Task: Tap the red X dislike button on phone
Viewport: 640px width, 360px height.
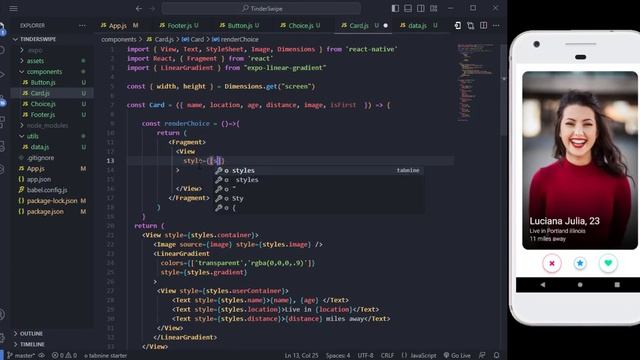Action: pyautogui.click(x=552, y=263)
